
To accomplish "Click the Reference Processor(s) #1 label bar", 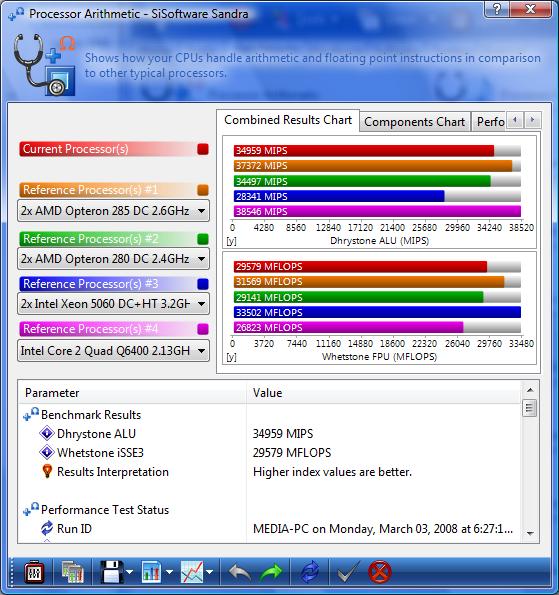I will click(x=107, y=190).
